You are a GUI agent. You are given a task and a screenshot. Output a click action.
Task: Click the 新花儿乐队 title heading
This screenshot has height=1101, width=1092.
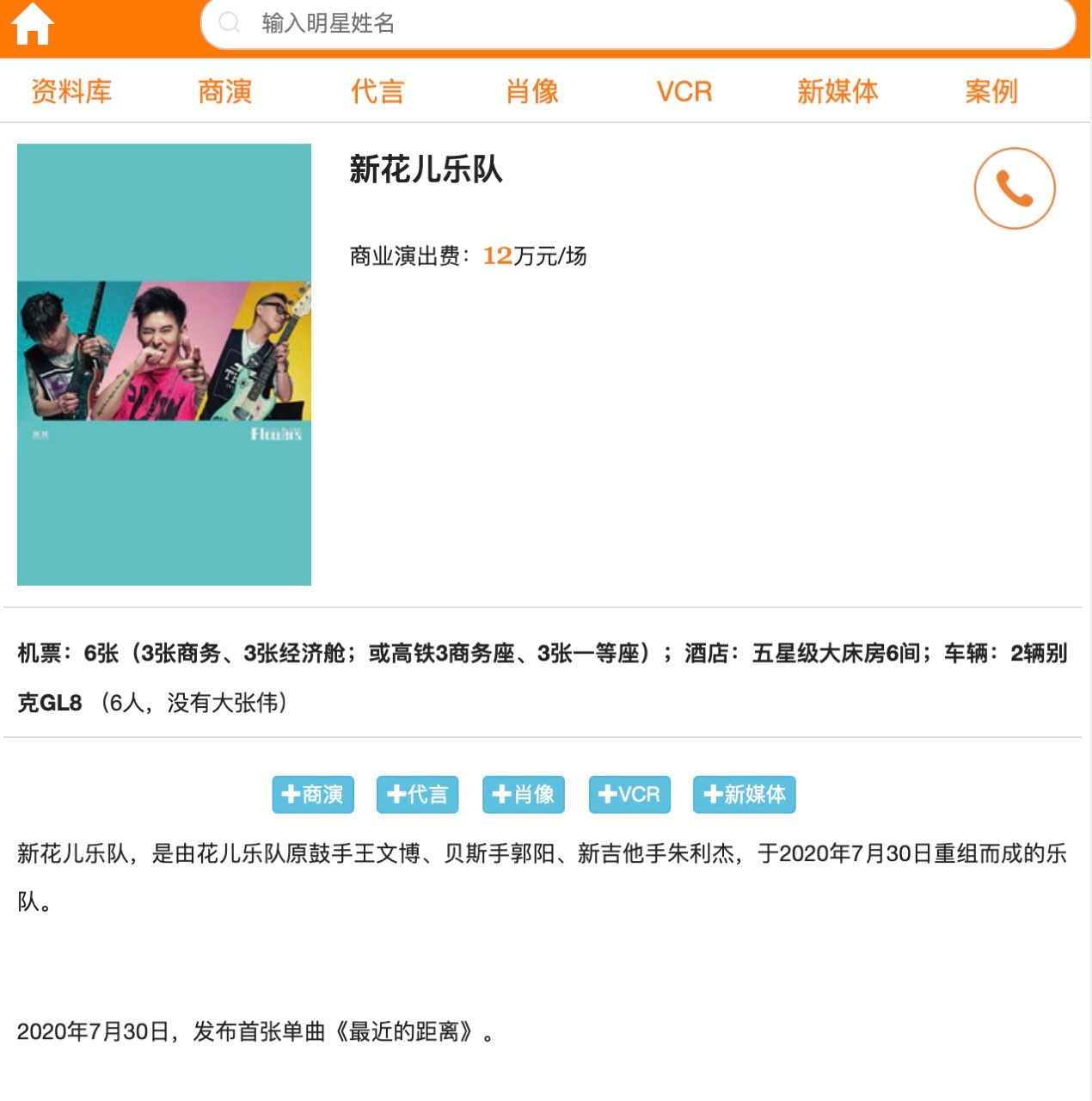click(x=426, y=169)
